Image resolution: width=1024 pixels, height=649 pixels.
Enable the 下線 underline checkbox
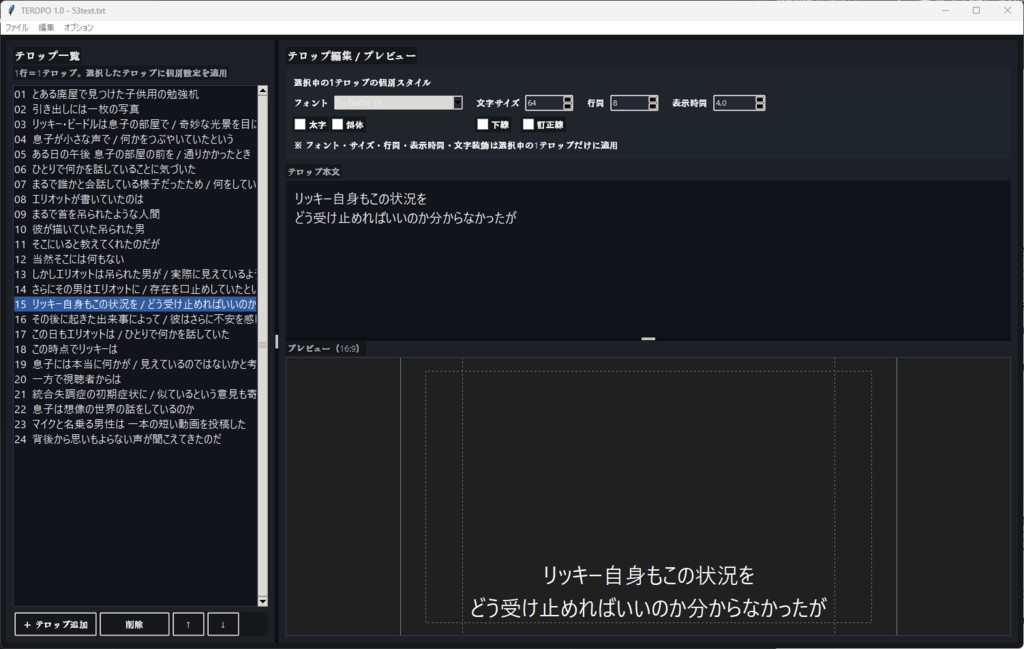pyautogui.click(x=483, y=124)
